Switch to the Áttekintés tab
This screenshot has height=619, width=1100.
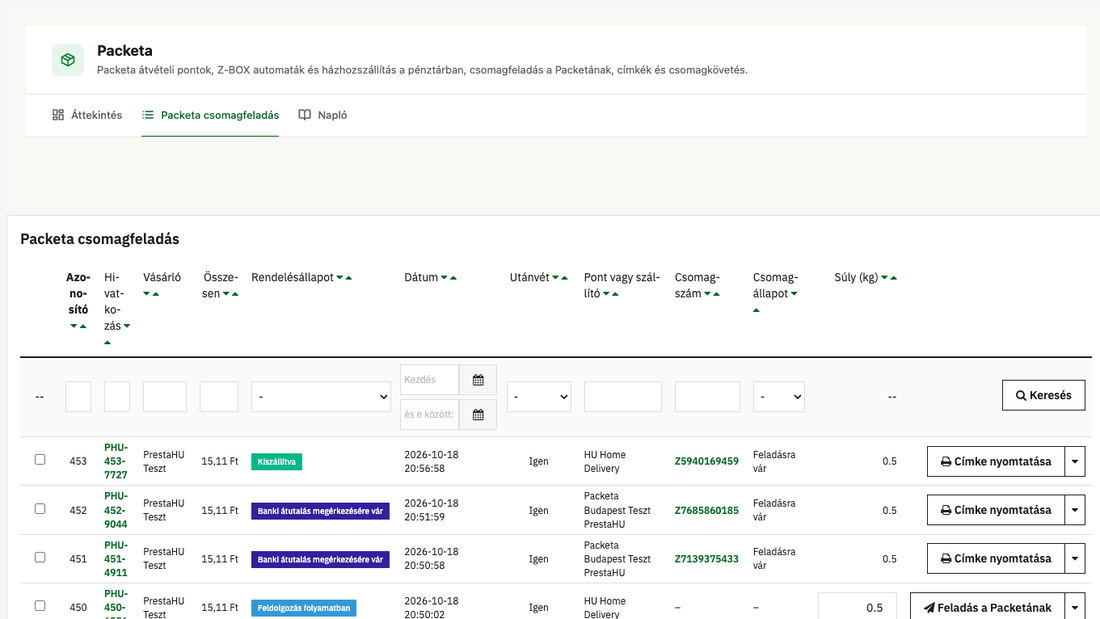click(x=87, y=115)
